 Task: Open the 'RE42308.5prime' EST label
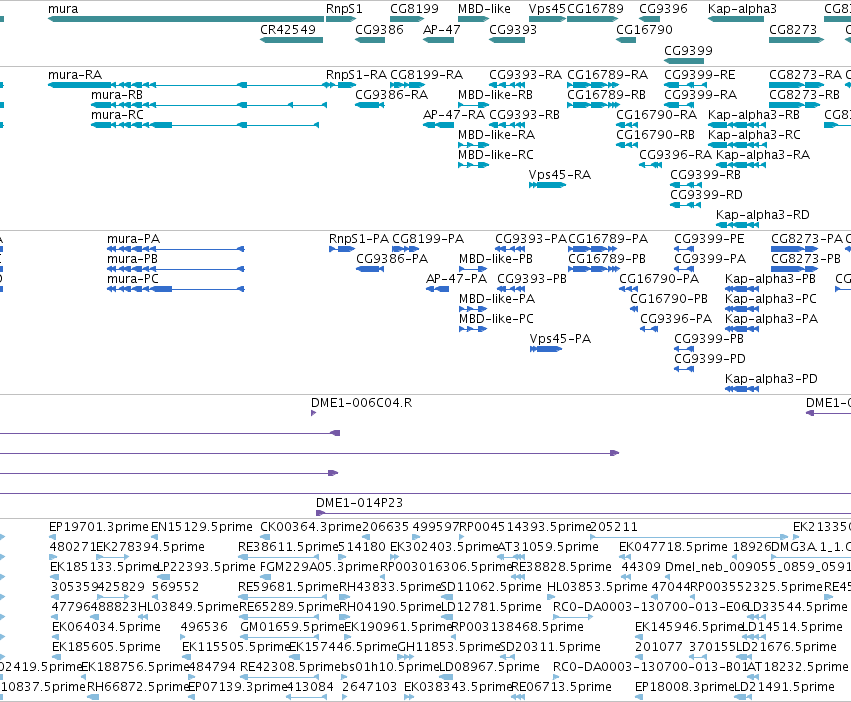(291, 667)
